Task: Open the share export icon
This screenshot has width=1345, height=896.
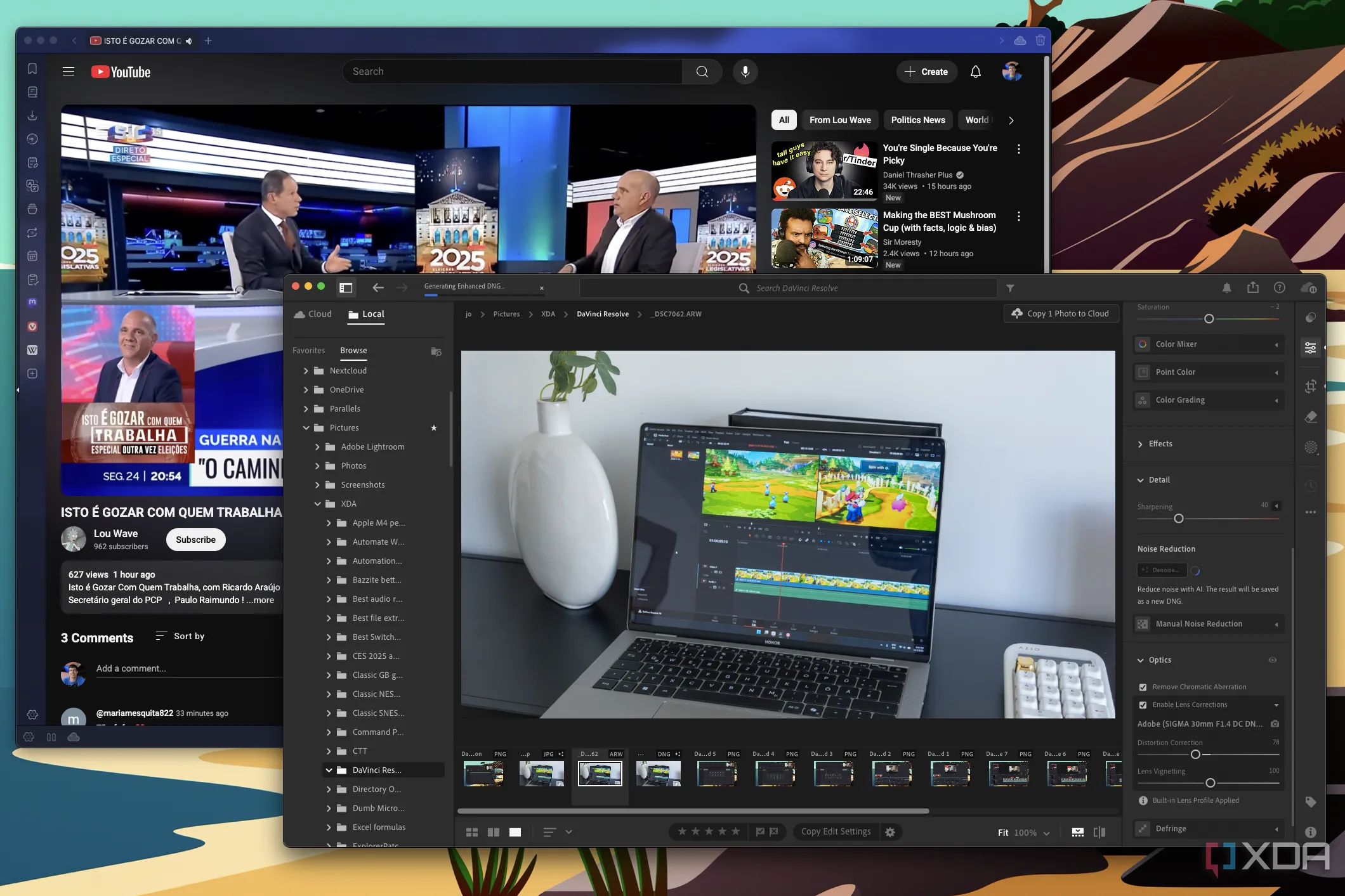Action: pos(1252,288)
